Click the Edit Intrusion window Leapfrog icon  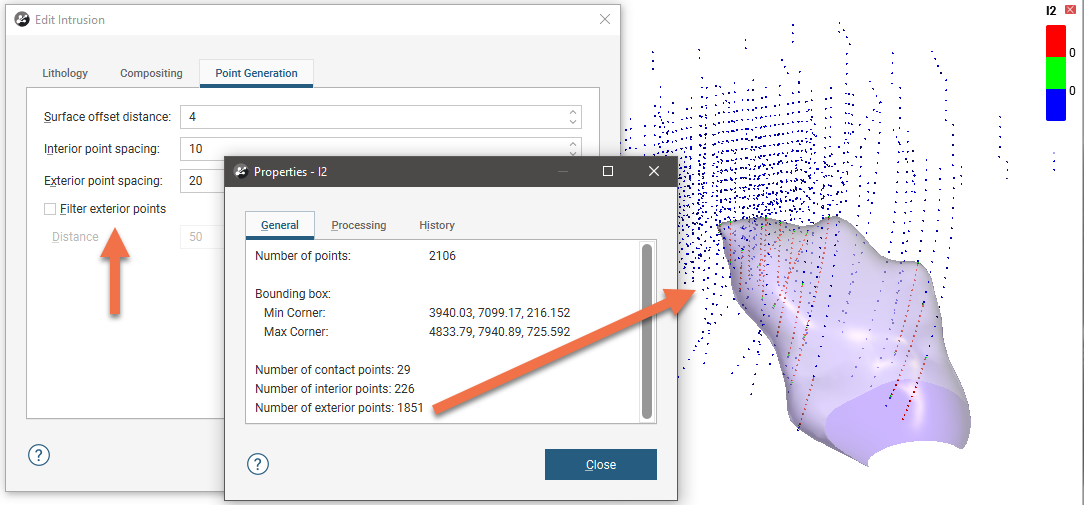click(x=21, y=19)
